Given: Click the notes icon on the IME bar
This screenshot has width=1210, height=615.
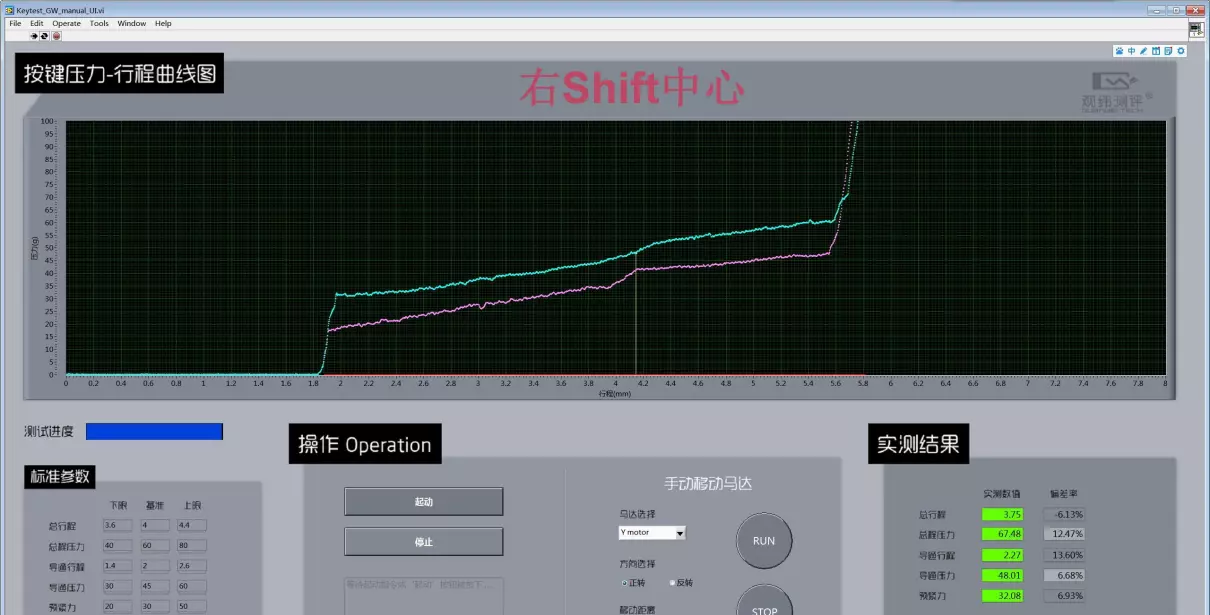Looking at the screenshot, I should point(1168,51).
